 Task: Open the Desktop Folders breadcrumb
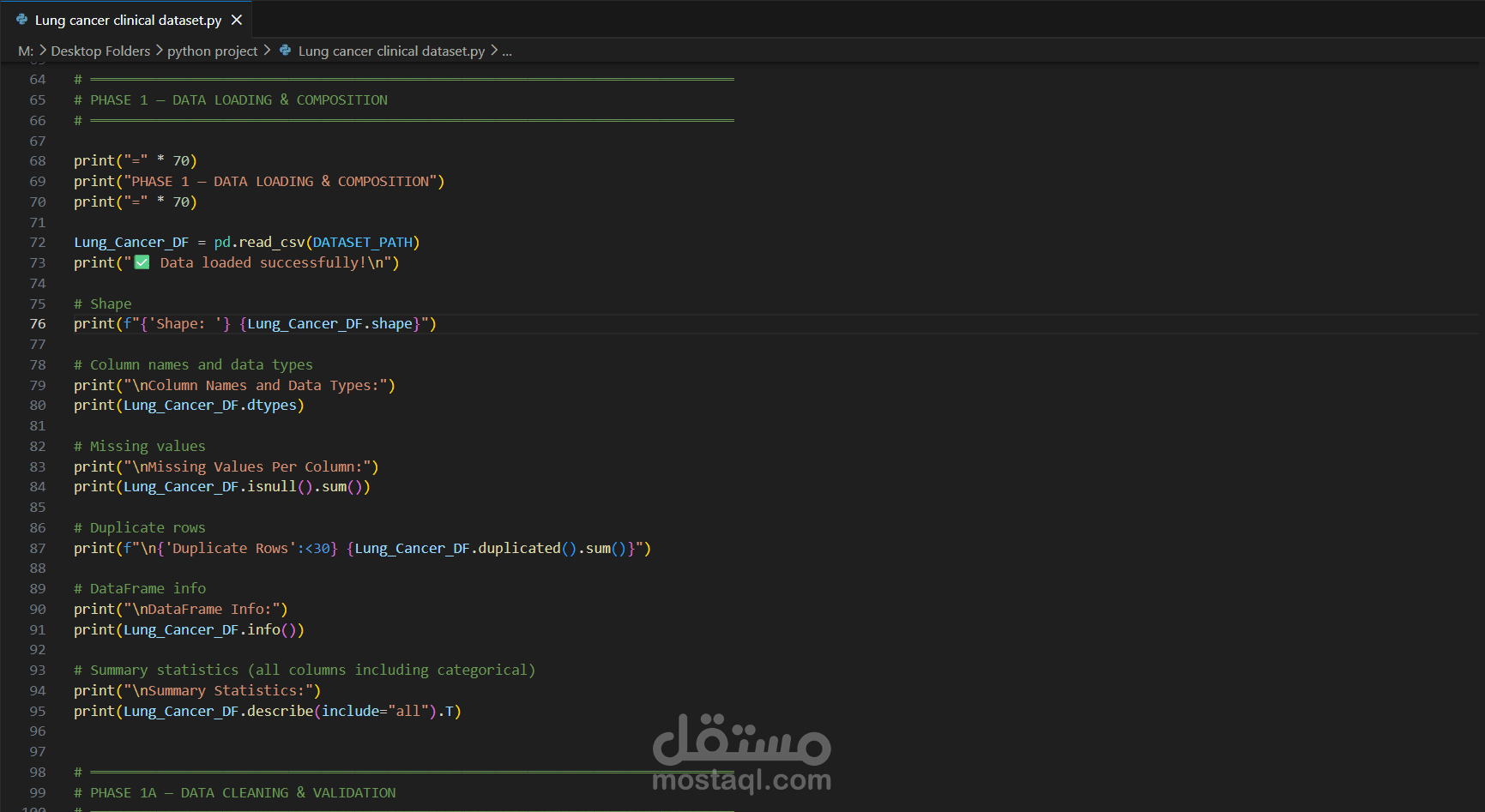pos(100,51)
